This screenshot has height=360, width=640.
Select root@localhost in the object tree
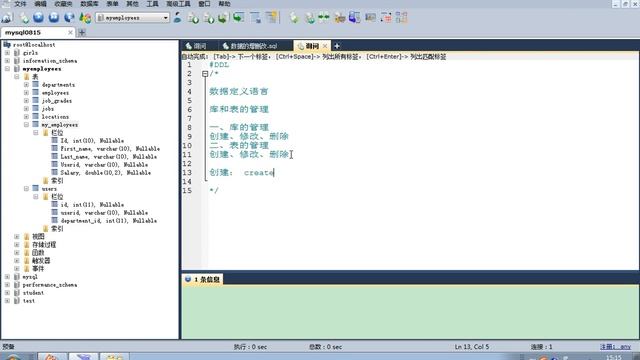34,45
